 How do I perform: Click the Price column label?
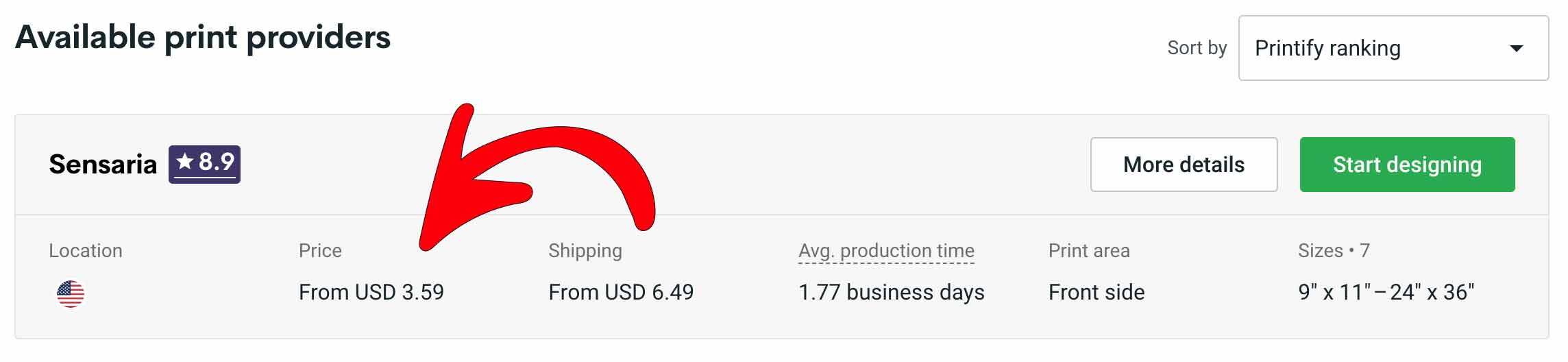point(320,251)
